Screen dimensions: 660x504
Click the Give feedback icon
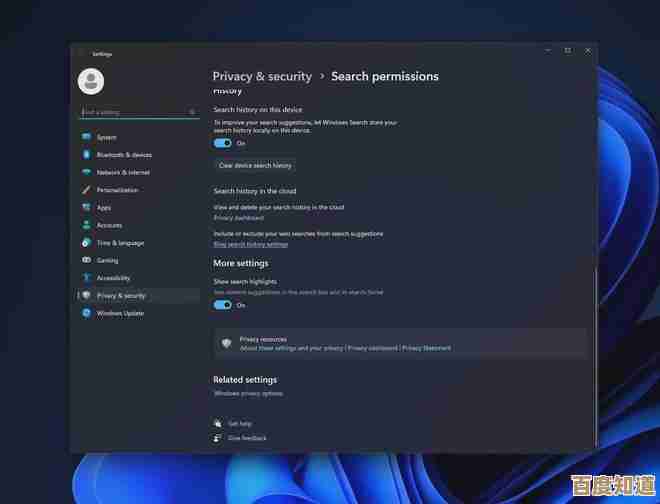pos(218,438)
